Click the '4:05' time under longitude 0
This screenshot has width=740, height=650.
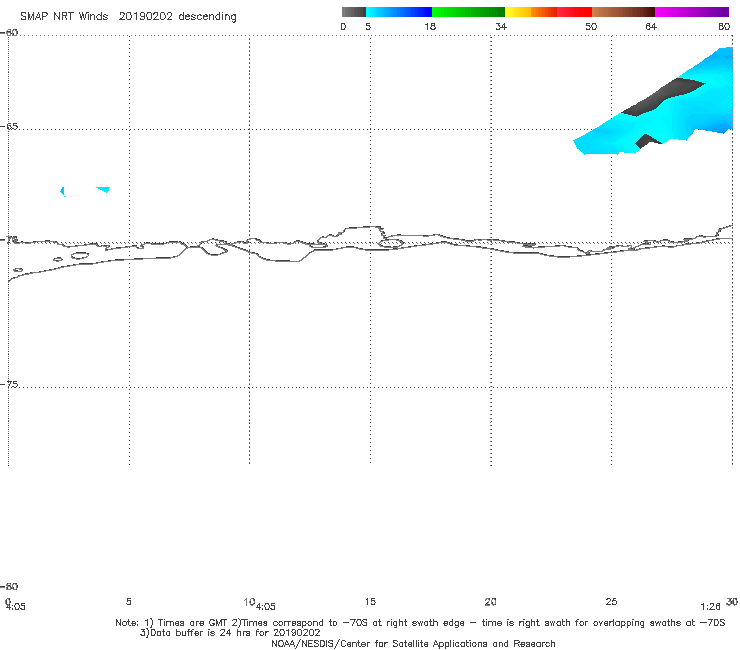(x=16, y=607)
